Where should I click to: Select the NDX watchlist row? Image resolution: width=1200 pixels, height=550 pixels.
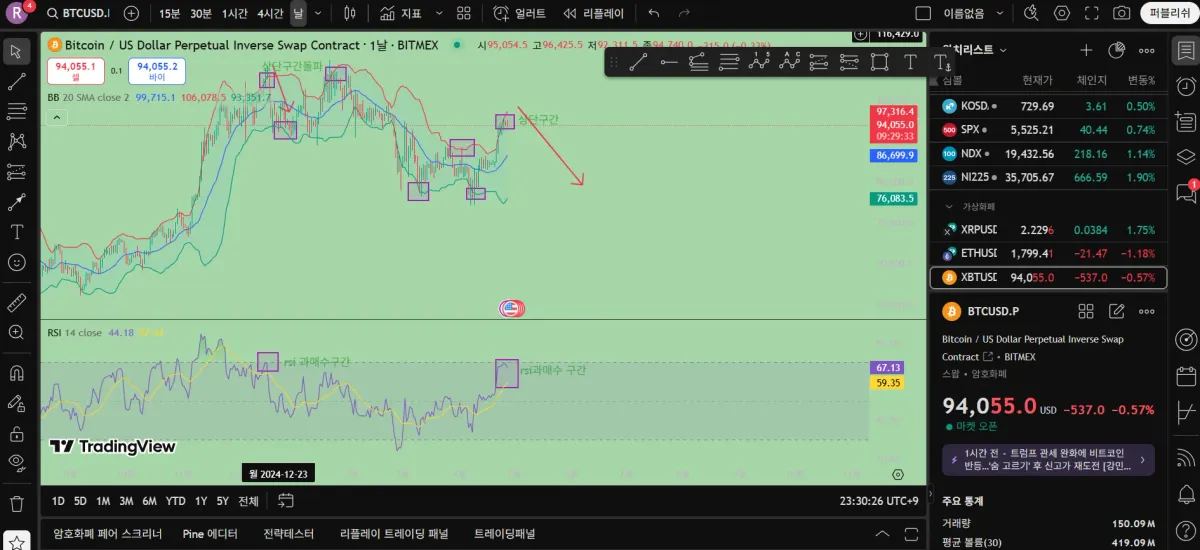[x=1049, y=154]
